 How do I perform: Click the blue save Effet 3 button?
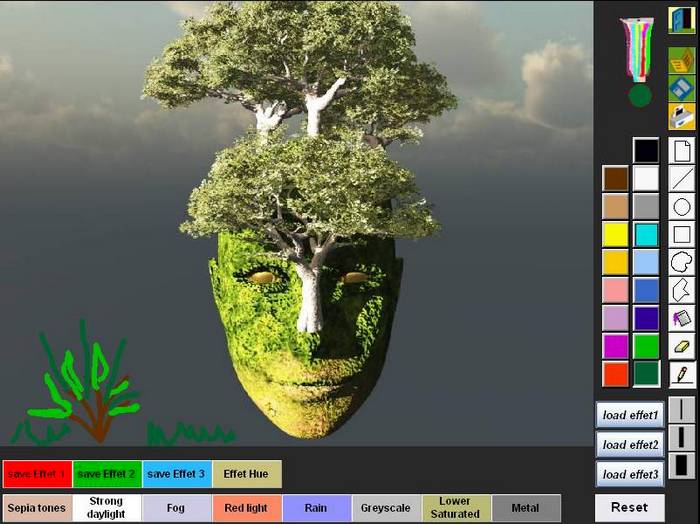tap(177, 474)
